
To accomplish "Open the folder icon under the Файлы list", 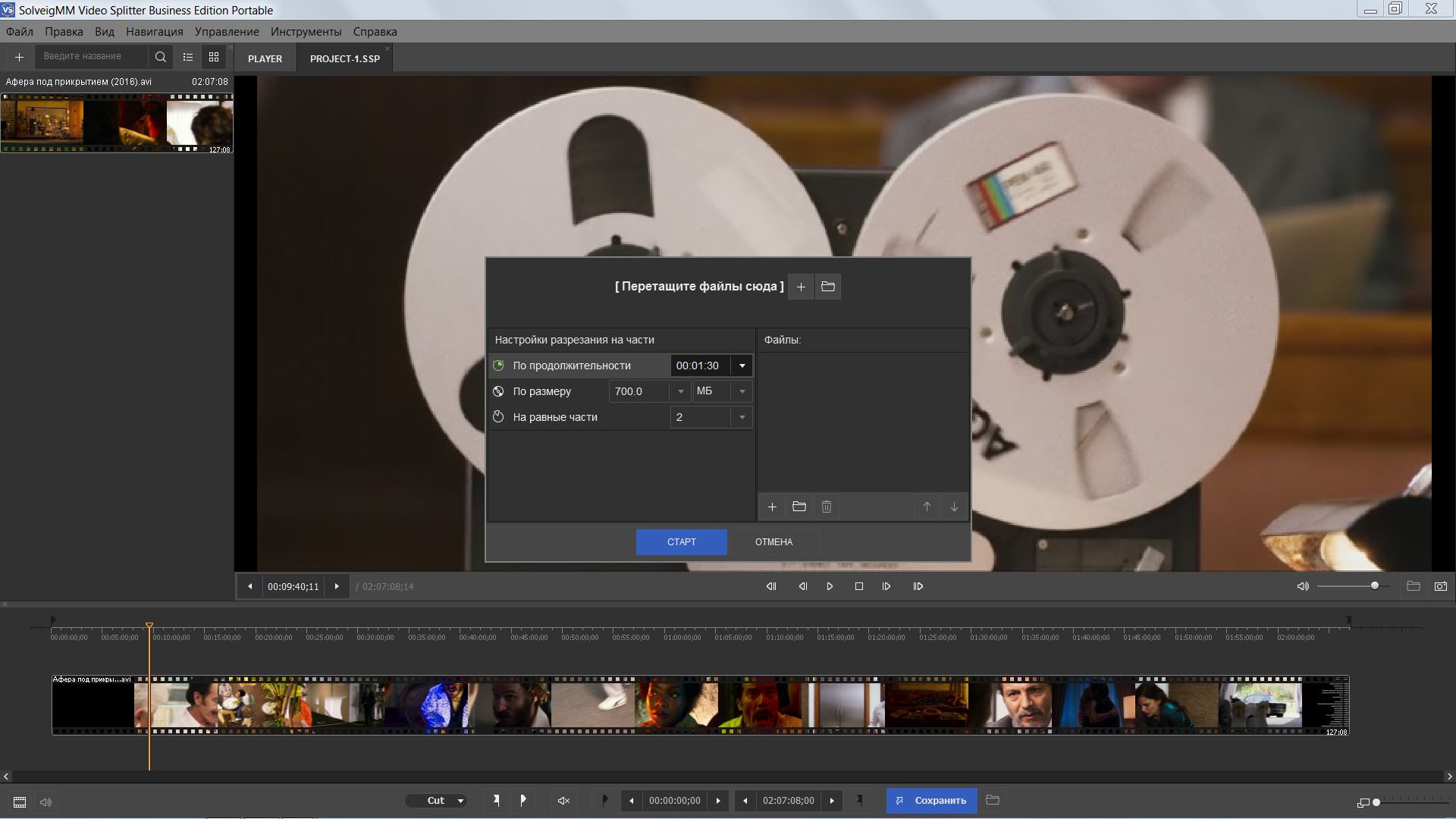I will 799,507.
